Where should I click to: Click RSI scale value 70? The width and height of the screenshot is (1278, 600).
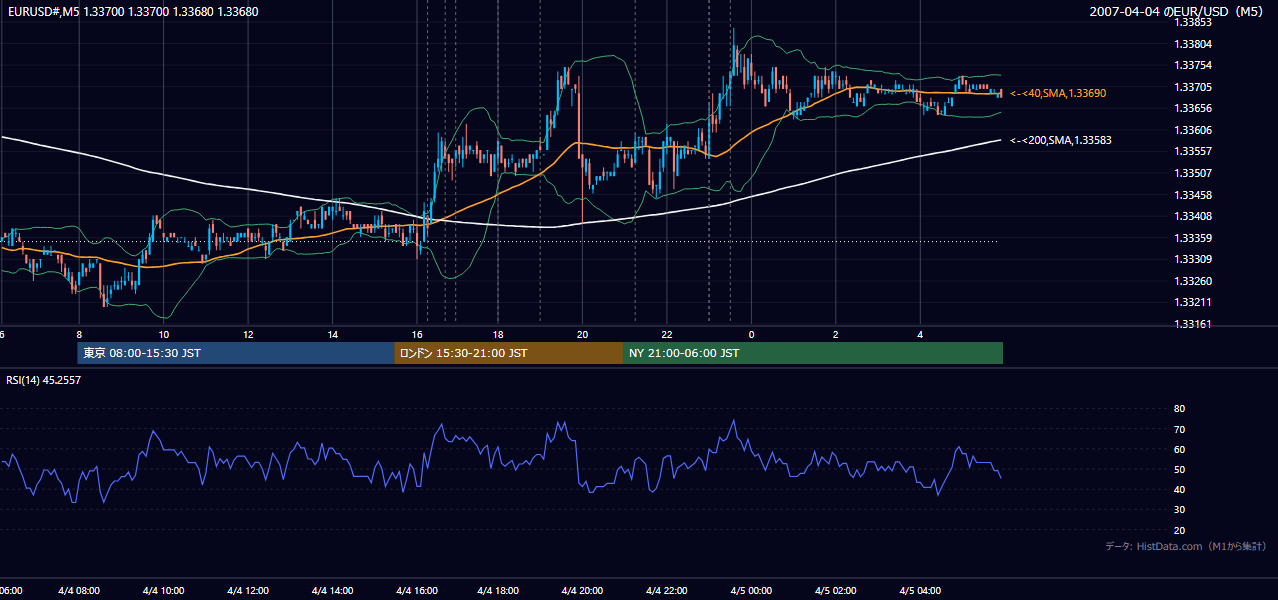(1179, 429)
